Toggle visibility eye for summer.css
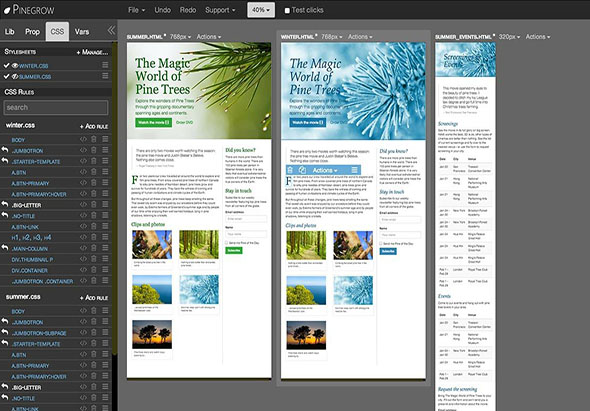Screen dimensions: 590x411 (x=15, y=76)
